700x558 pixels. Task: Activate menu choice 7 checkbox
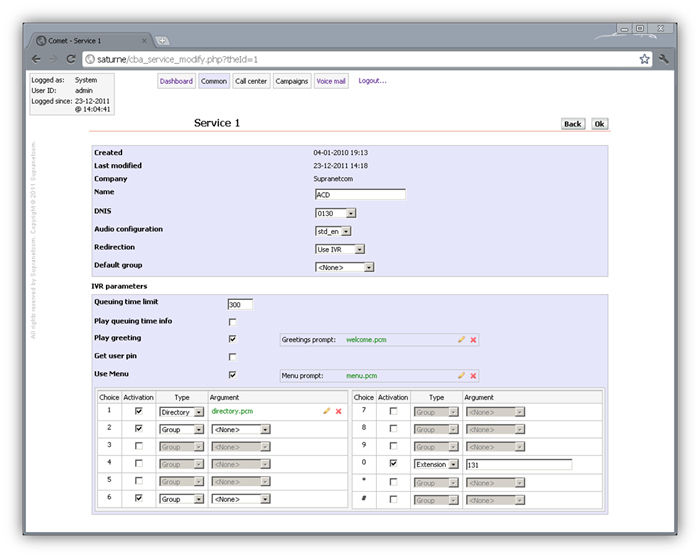coord(393,411)
